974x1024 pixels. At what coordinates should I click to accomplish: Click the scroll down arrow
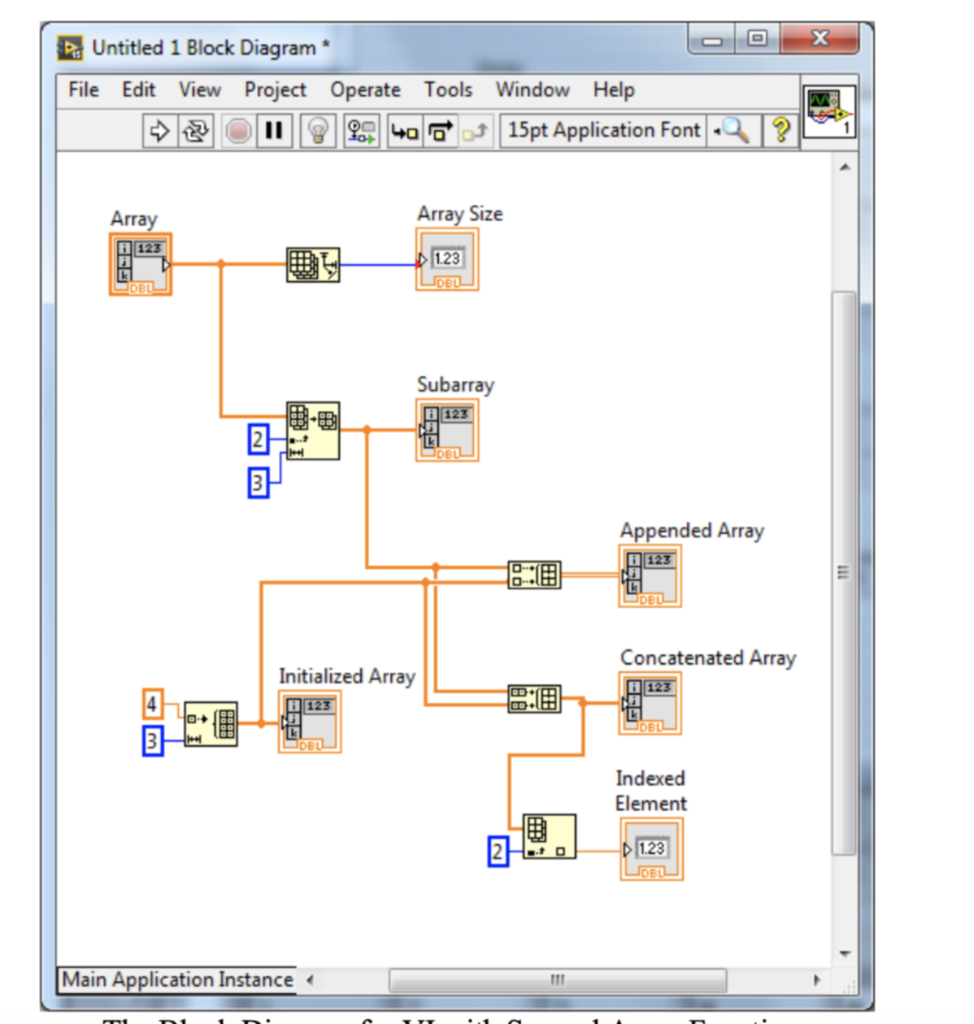845,953
